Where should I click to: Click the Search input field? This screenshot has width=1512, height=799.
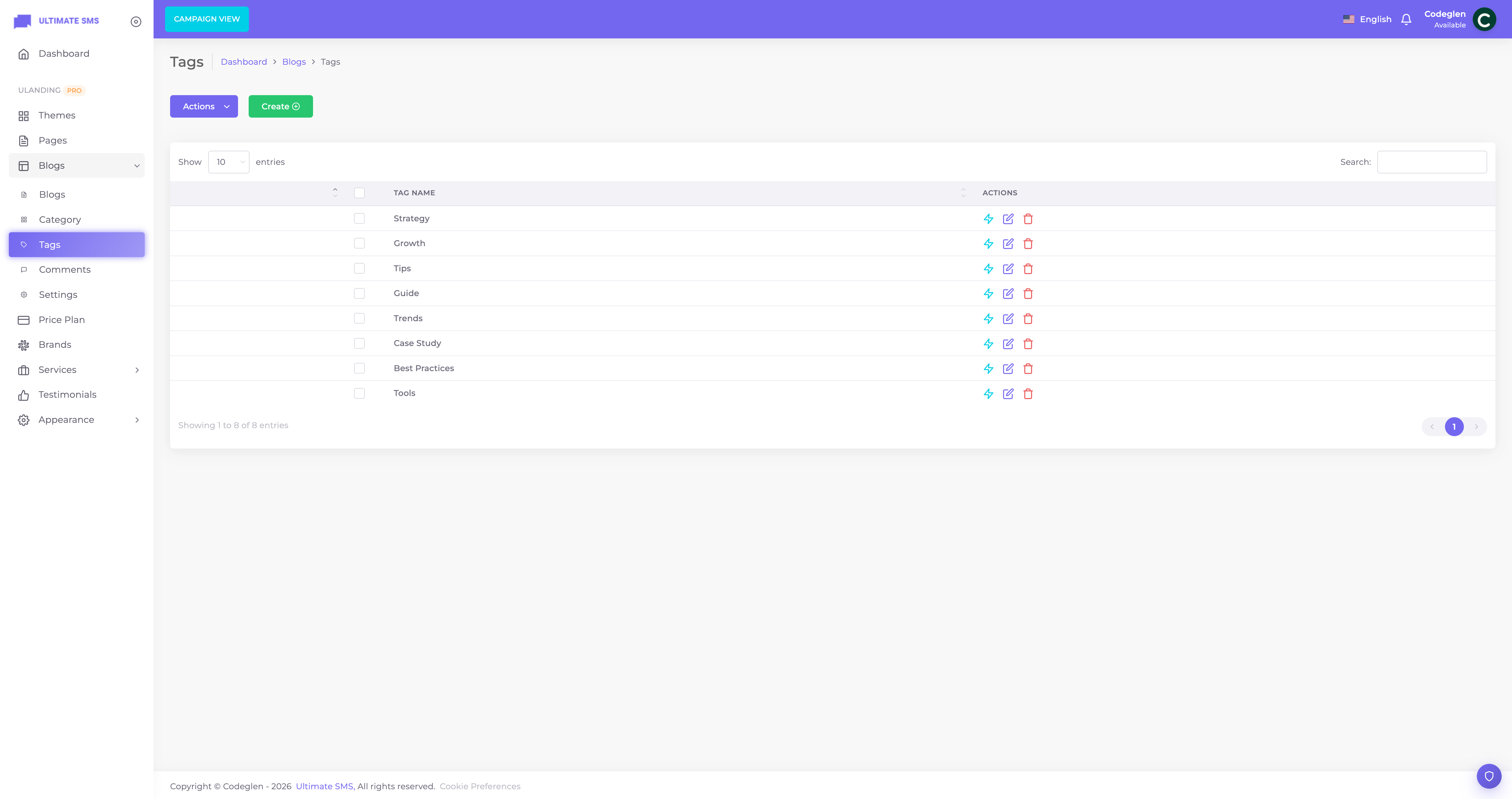(1432, 162)
